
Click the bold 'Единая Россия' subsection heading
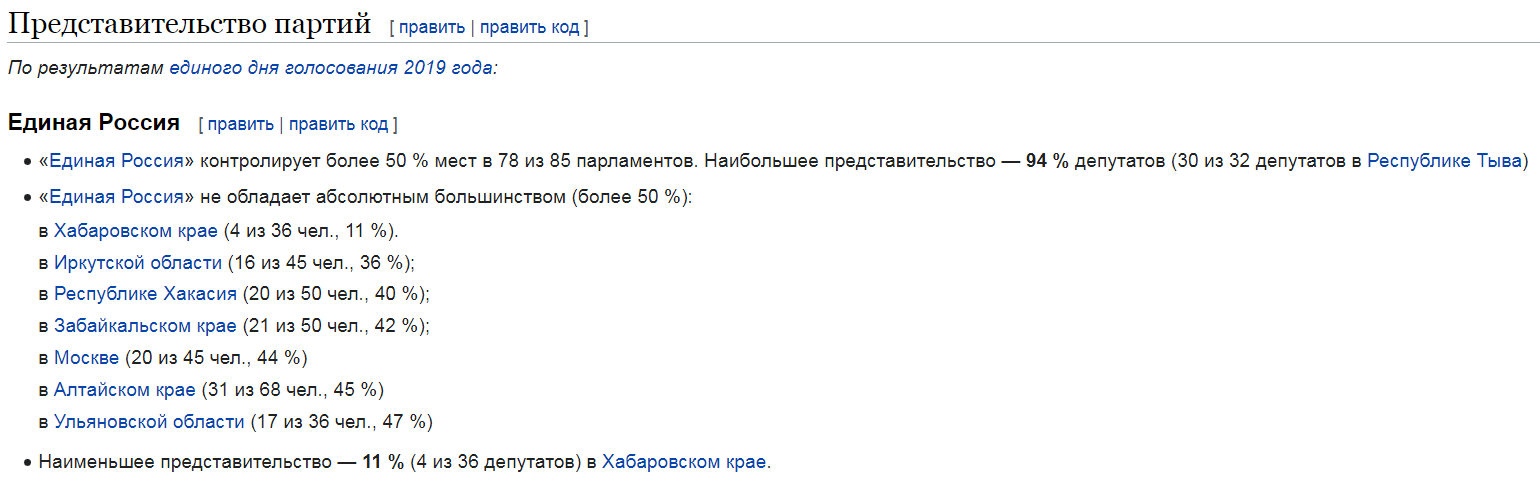coord(94,123)
